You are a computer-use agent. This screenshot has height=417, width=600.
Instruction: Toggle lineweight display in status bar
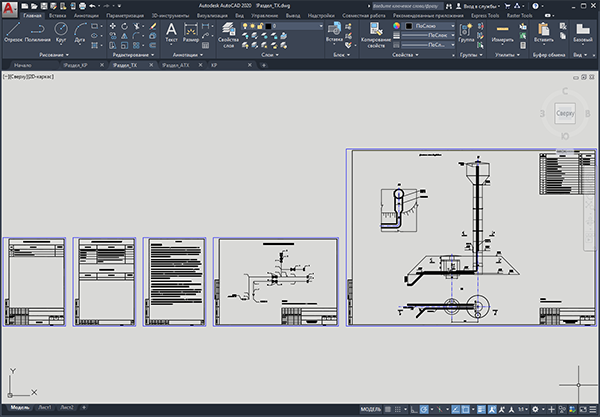pos(481,410)
